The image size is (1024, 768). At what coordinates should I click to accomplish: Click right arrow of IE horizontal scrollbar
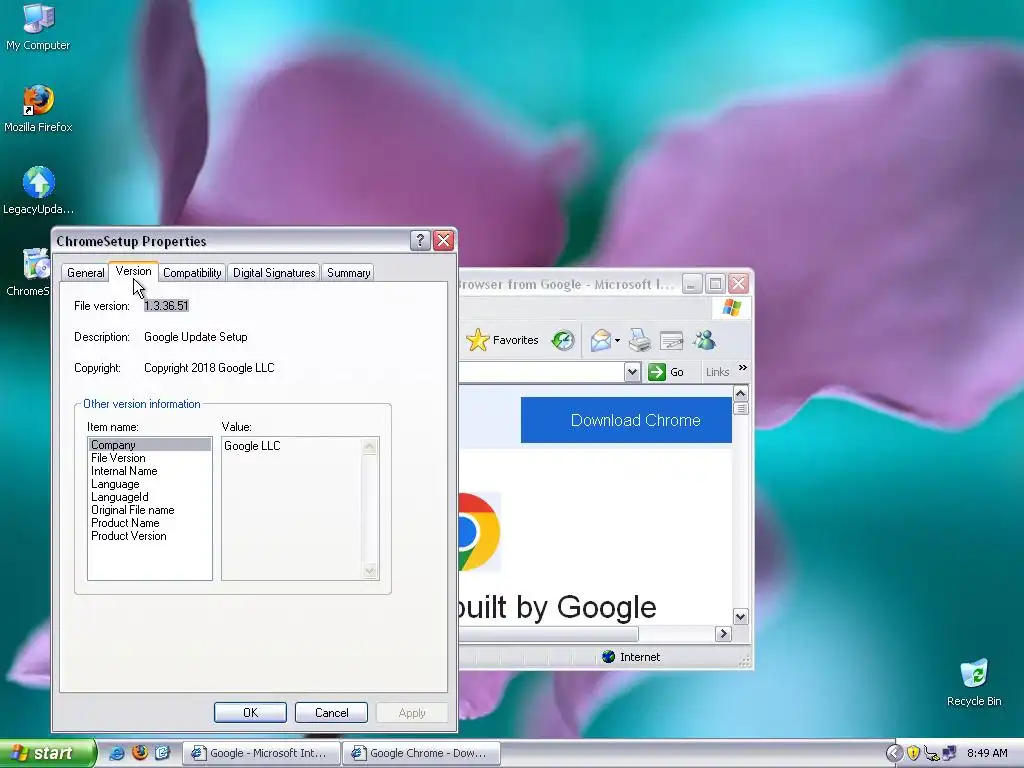pos(723,633)
